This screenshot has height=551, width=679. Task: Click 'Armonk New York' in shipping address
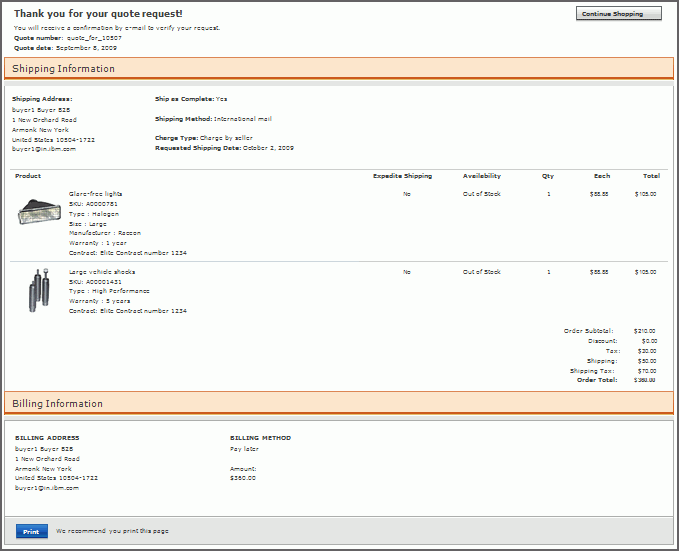coord(40,130)
